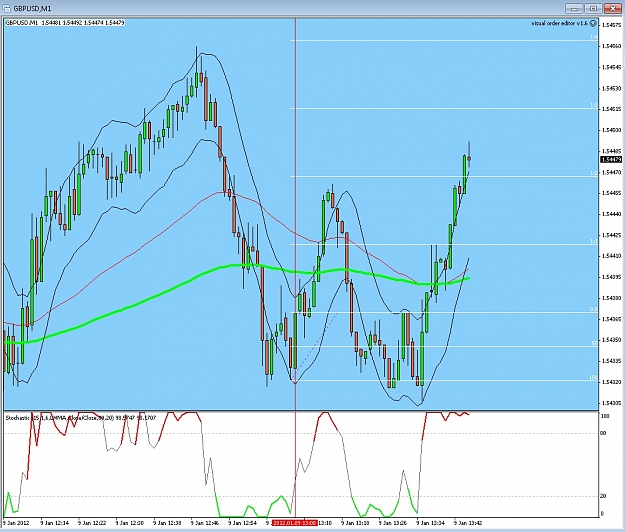Click the 1.54560 price scale label
This screenshot has width=625, height=532.
[612, 46]
